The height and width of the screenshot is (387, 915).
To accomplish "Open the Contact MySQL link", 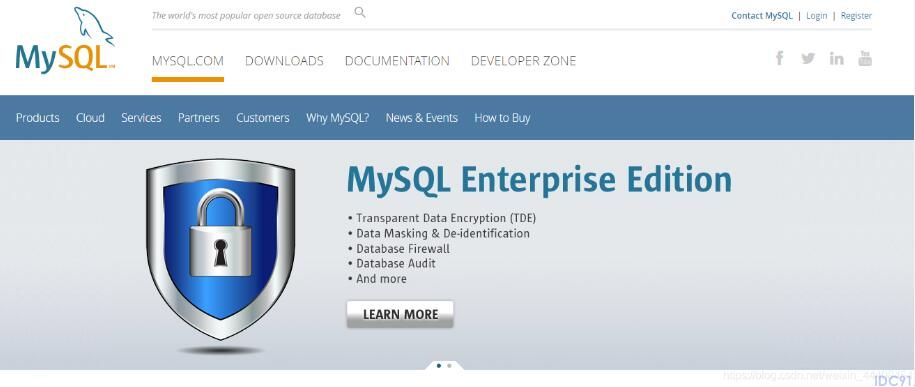I will pyautogui.click(x=762, y=16).
